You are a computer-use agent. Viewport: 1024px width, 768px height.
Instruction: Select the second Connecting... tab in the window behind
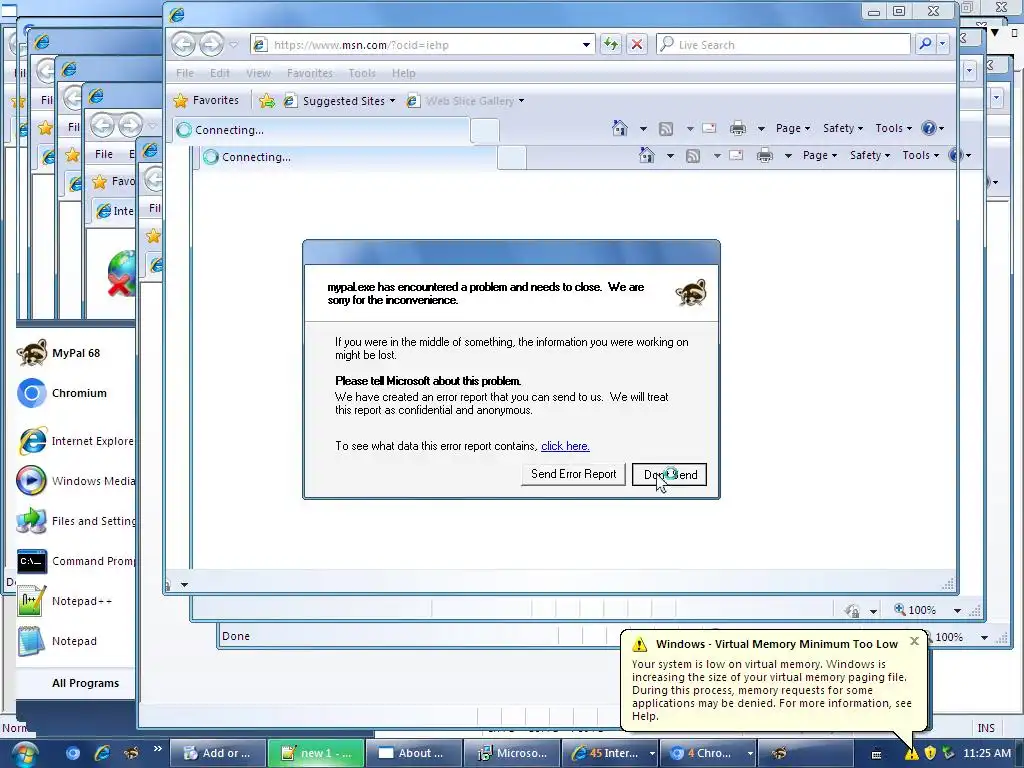point(348,157)
